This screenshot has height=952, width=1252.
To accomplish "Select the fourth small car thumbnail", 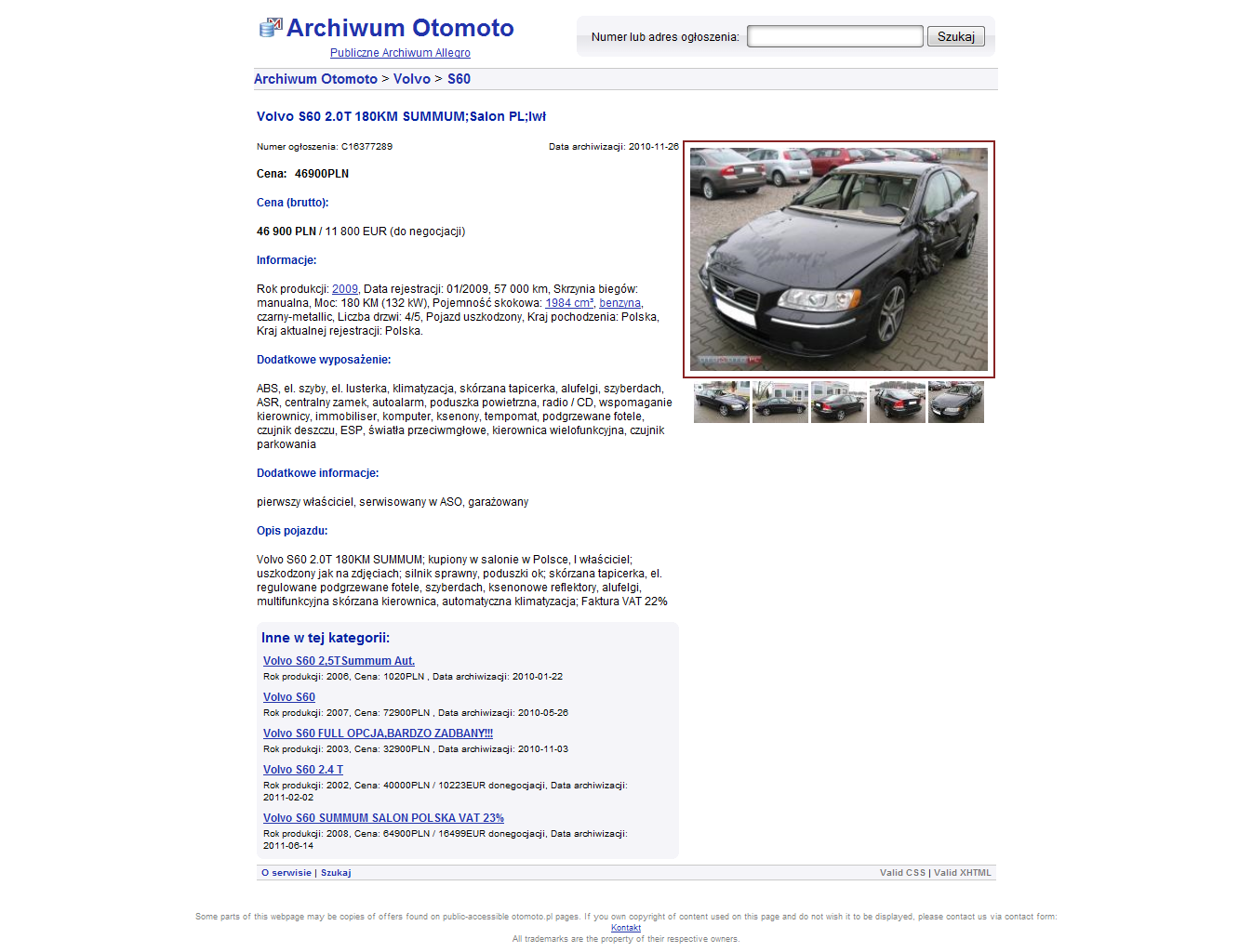I will (x=898, y=403).
